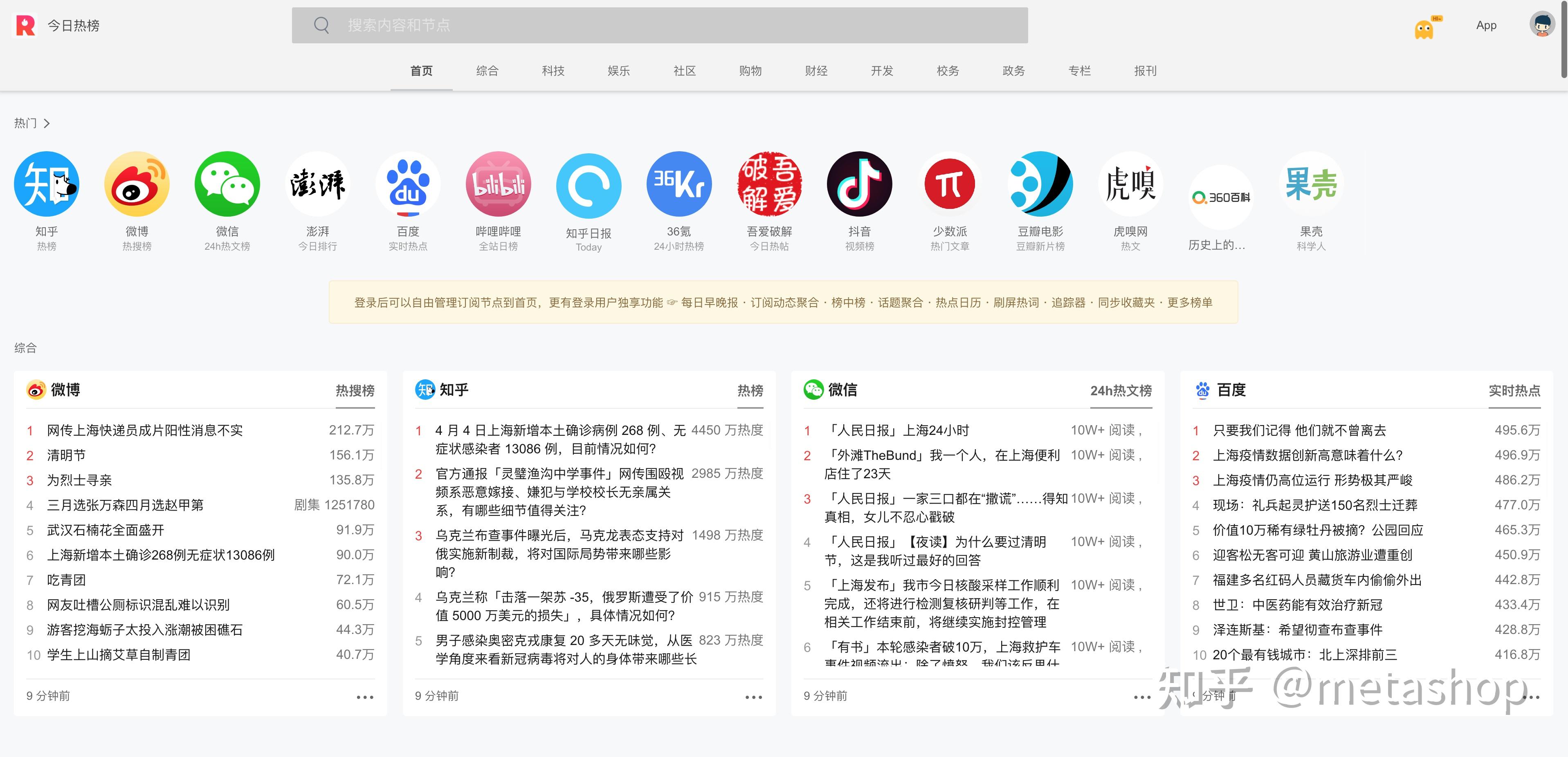Expand the 热门 section chevron
The image size is (1568, 757).
pos(47,123)
